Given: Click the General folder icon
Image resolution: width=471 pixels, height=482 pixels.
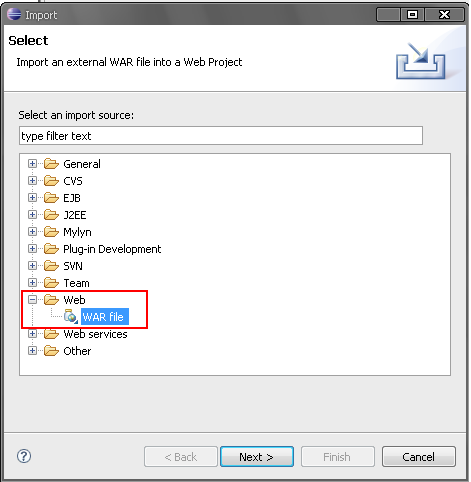Looking at the screenshot, I should point(51,164).
